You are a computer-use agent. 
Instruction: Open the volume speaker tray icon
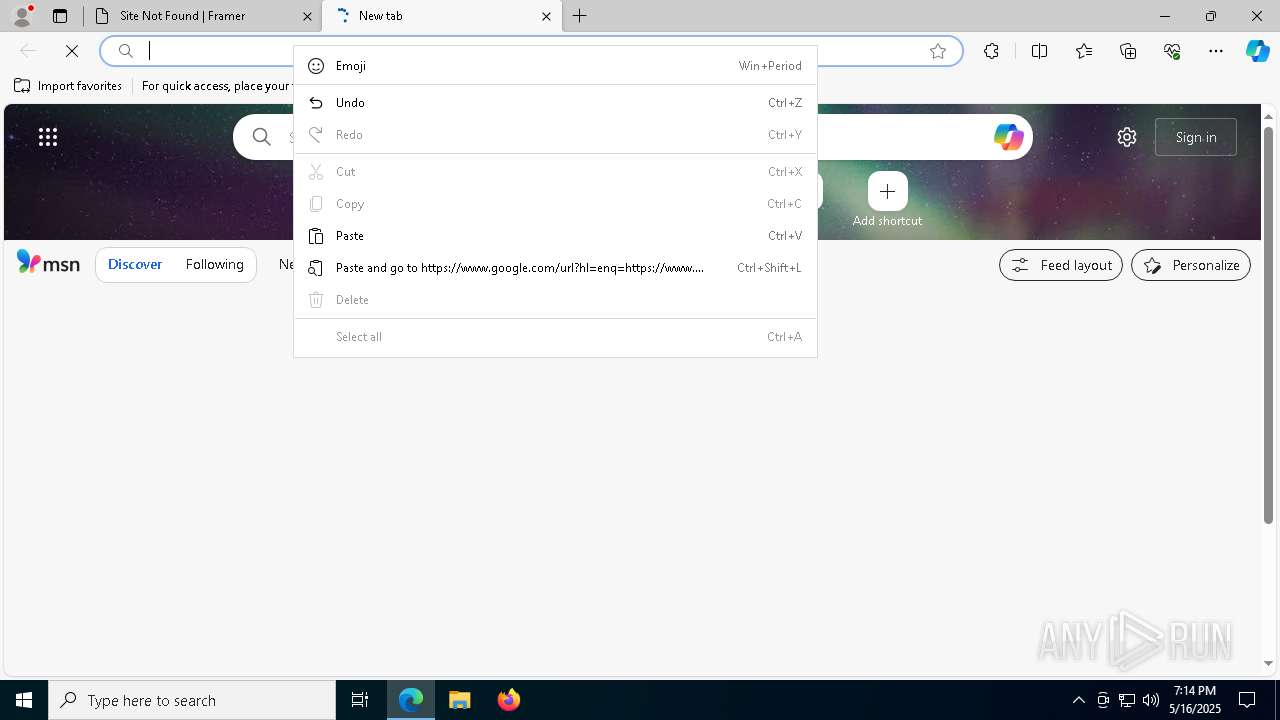[x=1151, y=700]
